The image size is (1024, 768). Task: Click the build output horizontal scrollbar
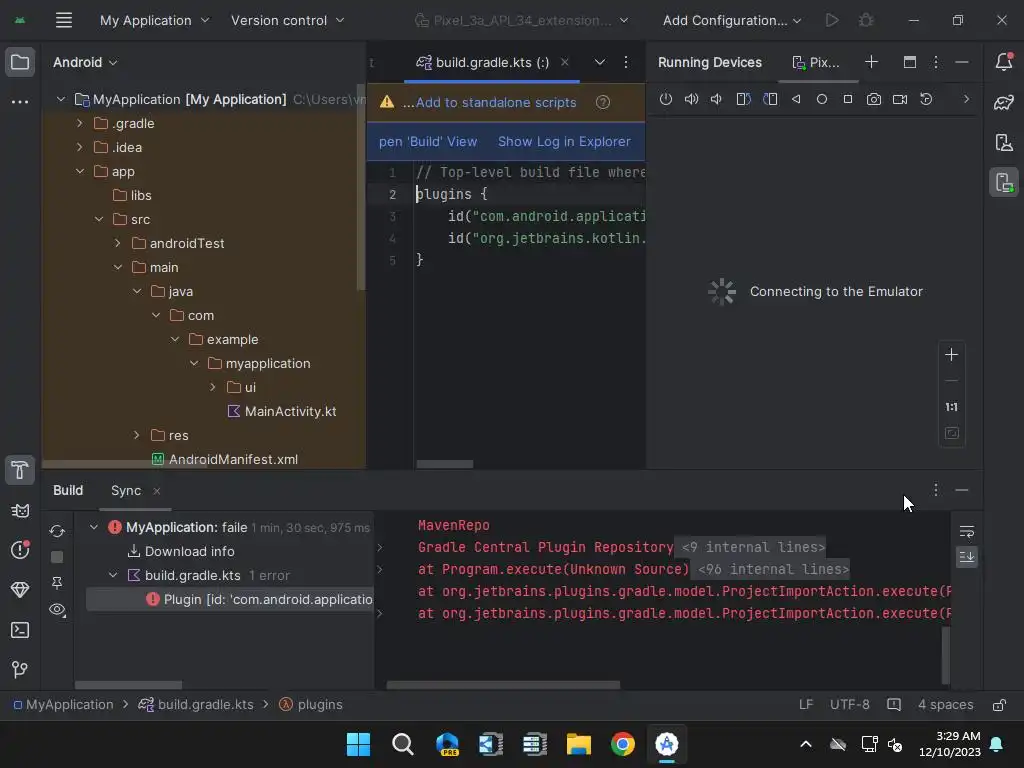[x=503, y=685]
